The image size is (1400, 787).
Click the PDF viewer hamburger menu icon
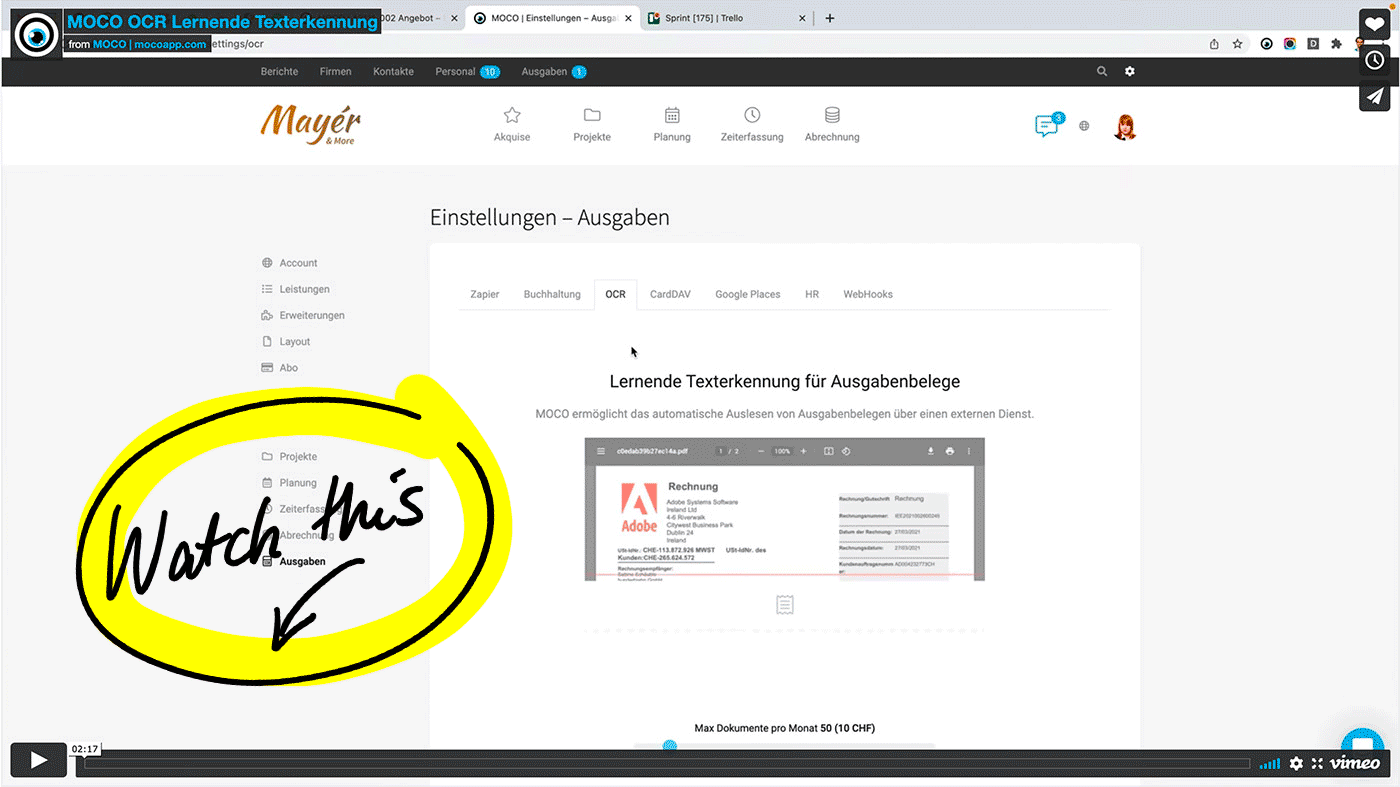(x=601, y=451)
